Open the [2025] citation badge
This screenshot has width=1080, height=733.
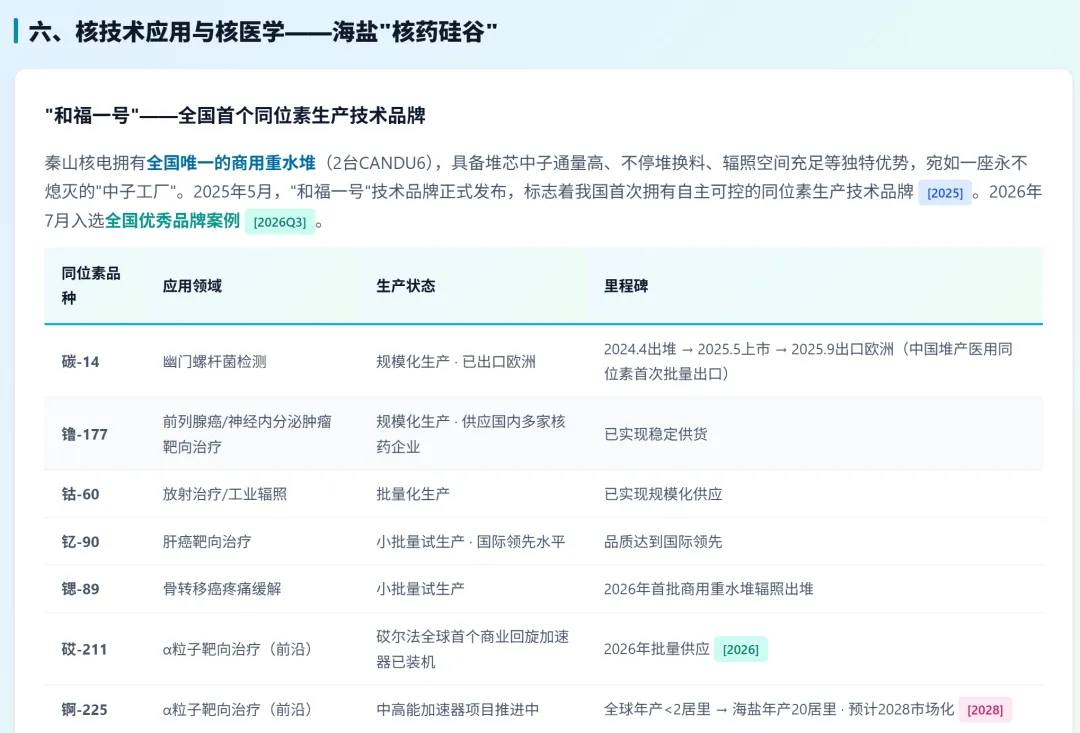tap(944, 193)
